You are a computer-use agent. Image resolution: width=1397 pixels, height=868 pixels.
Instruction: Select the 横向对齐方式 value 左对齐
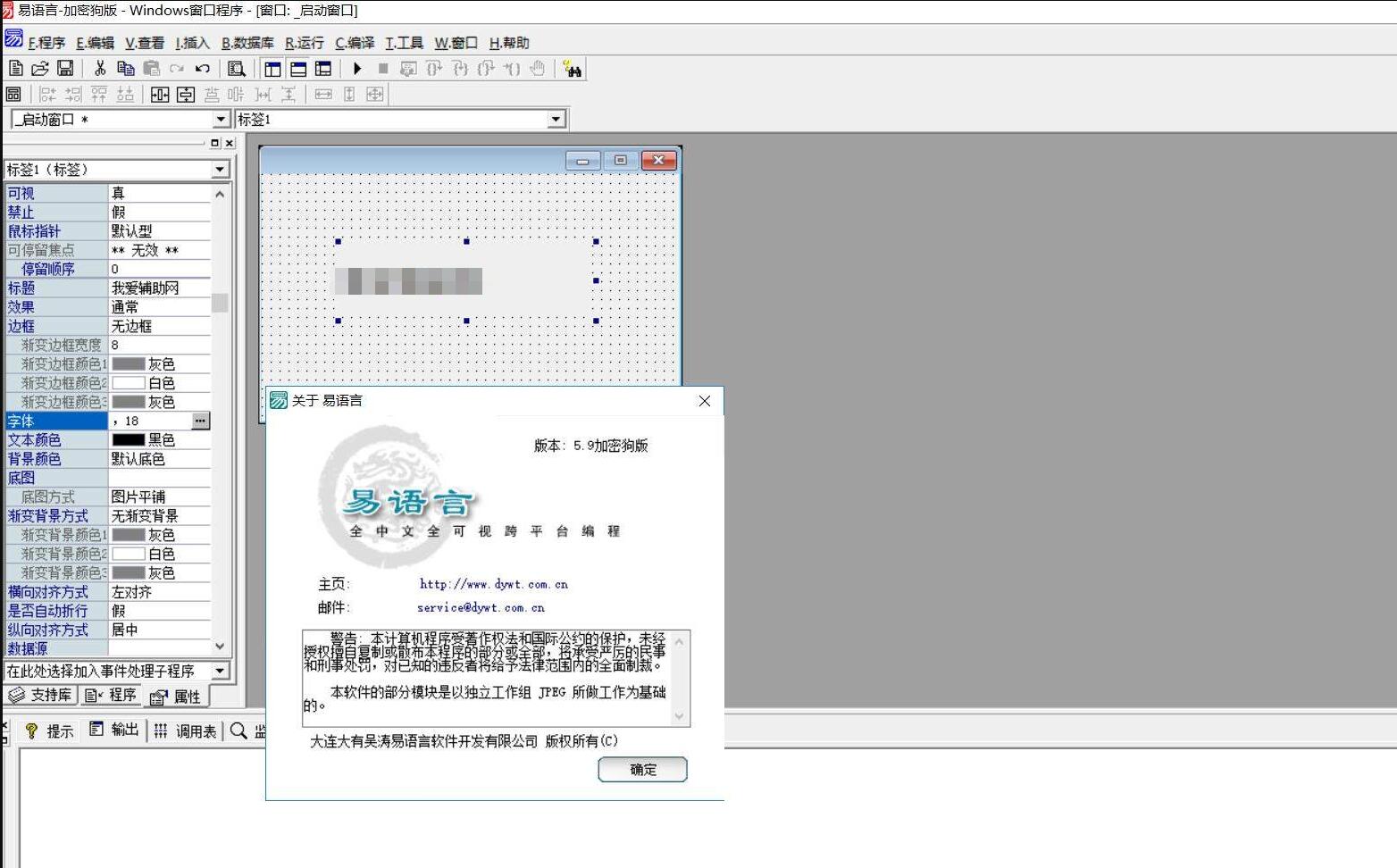point(131,592)
